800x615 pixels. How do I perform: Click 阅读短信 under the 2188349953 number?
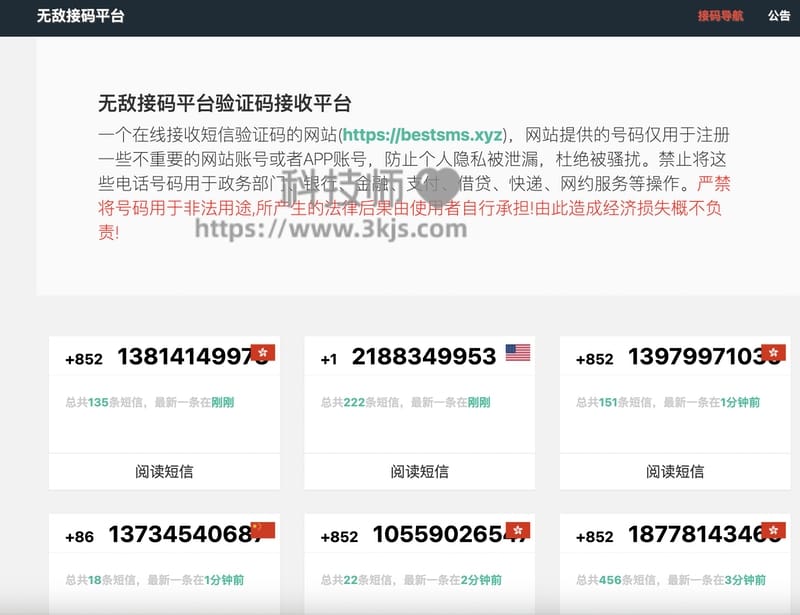[419, 472]
